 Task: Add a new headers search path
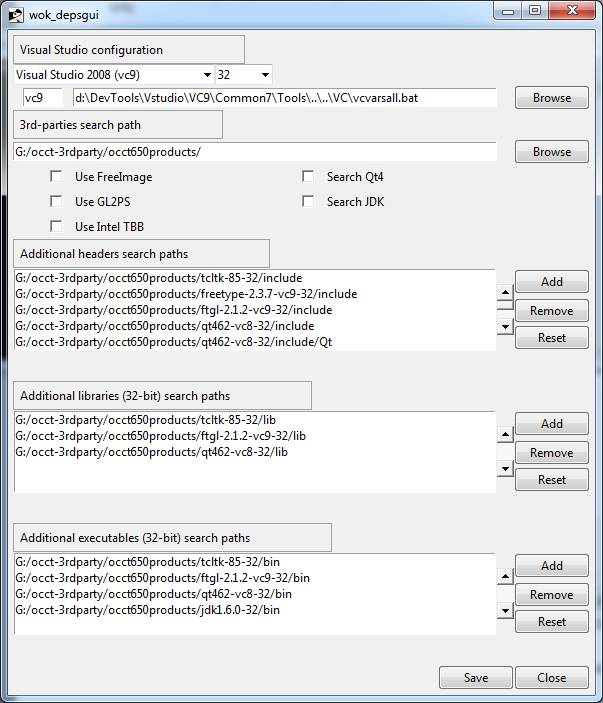[551, 282]
